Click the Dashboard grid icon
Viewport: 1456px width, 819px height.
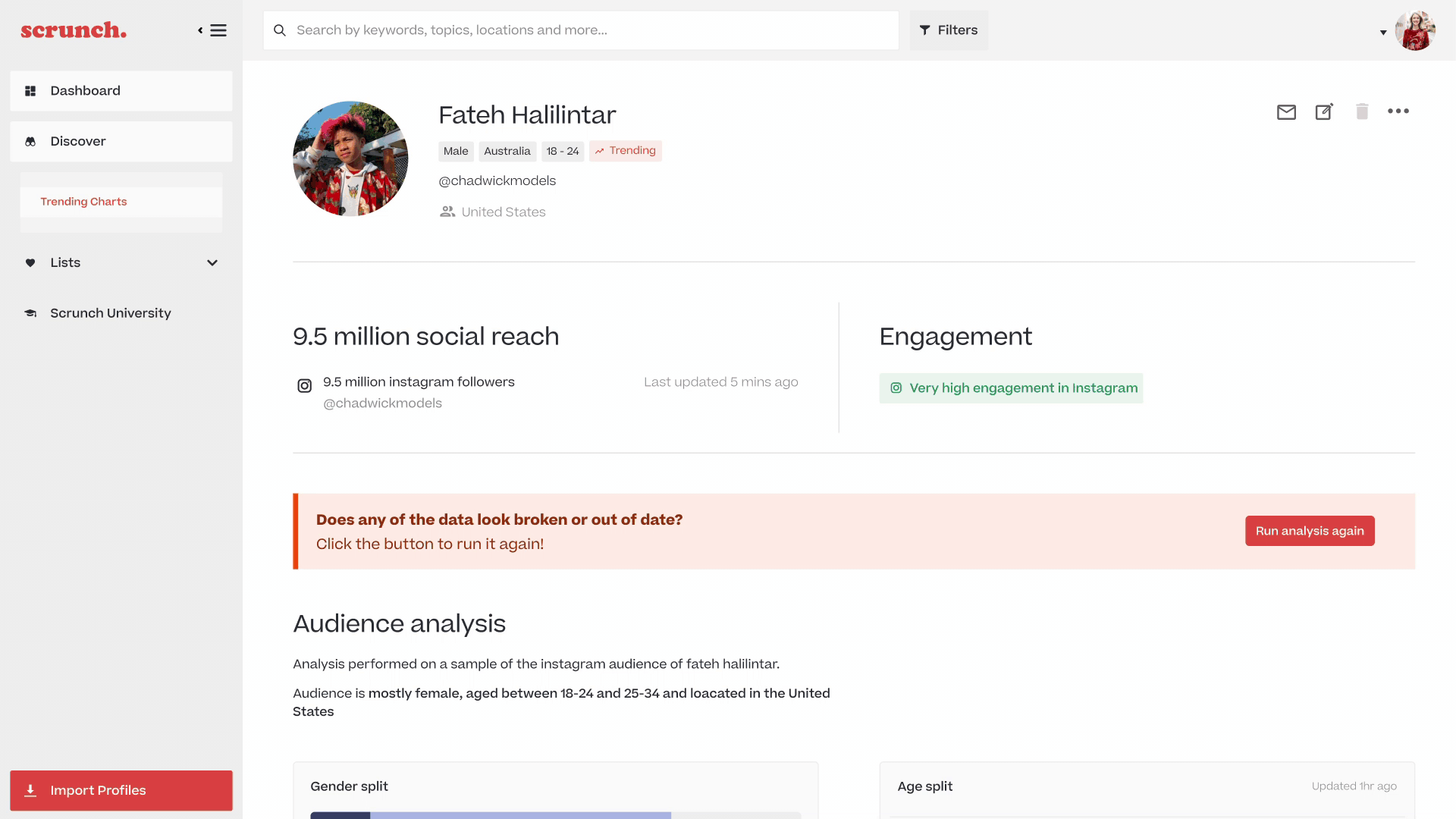(30, 91)
